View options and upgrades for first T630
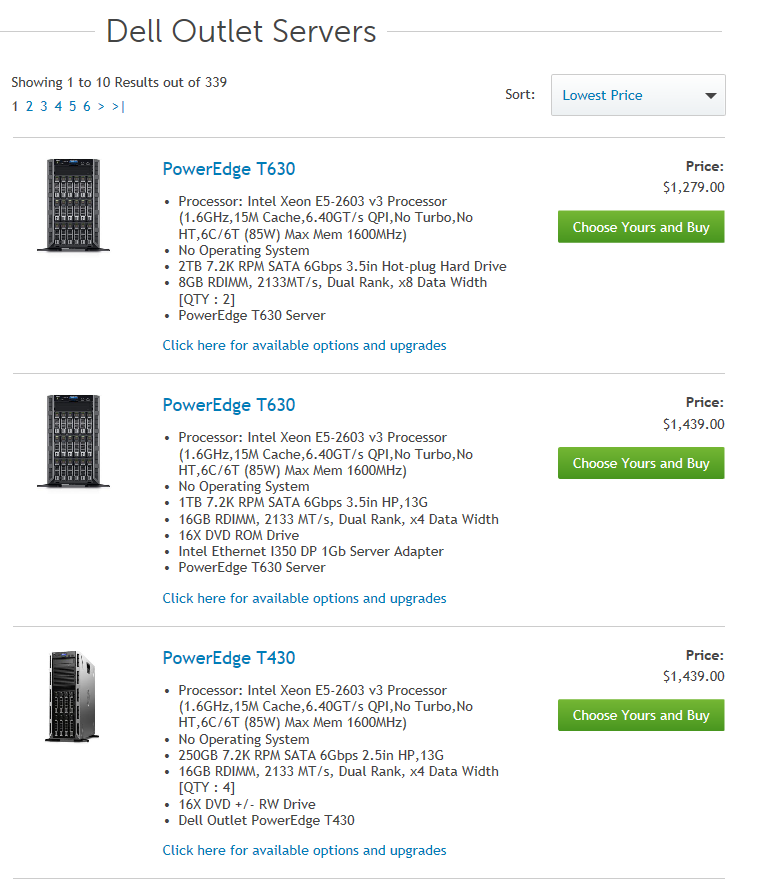Image resolution: width=759 pixels, height=888 pixels. pos(304,345)
